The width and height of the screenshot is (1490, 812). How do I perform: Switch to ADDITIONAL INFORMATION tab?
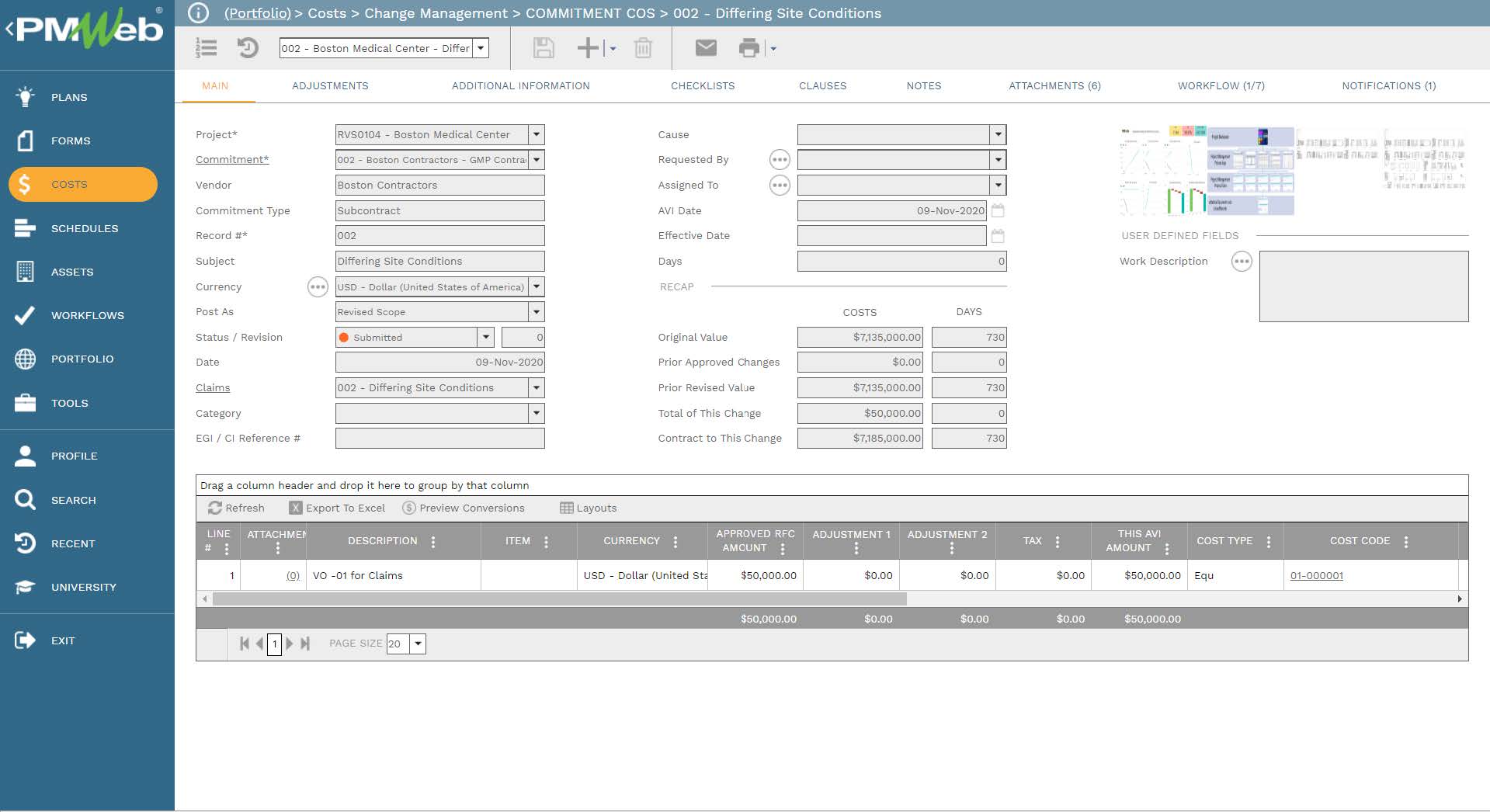coord(521,85)
